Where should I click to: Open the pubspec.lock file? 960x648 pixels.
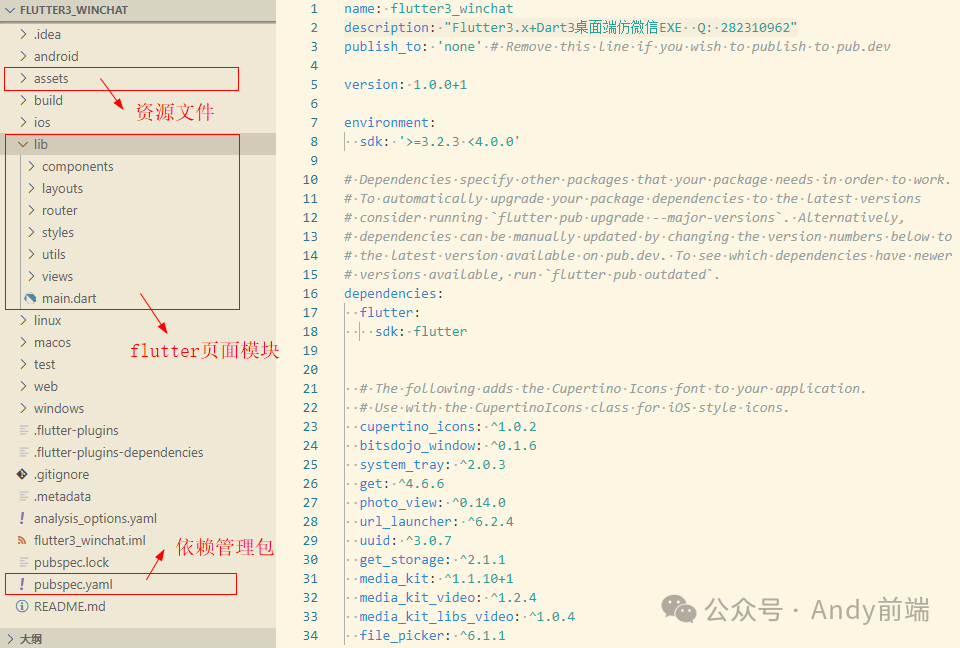(x=72, y=562)
